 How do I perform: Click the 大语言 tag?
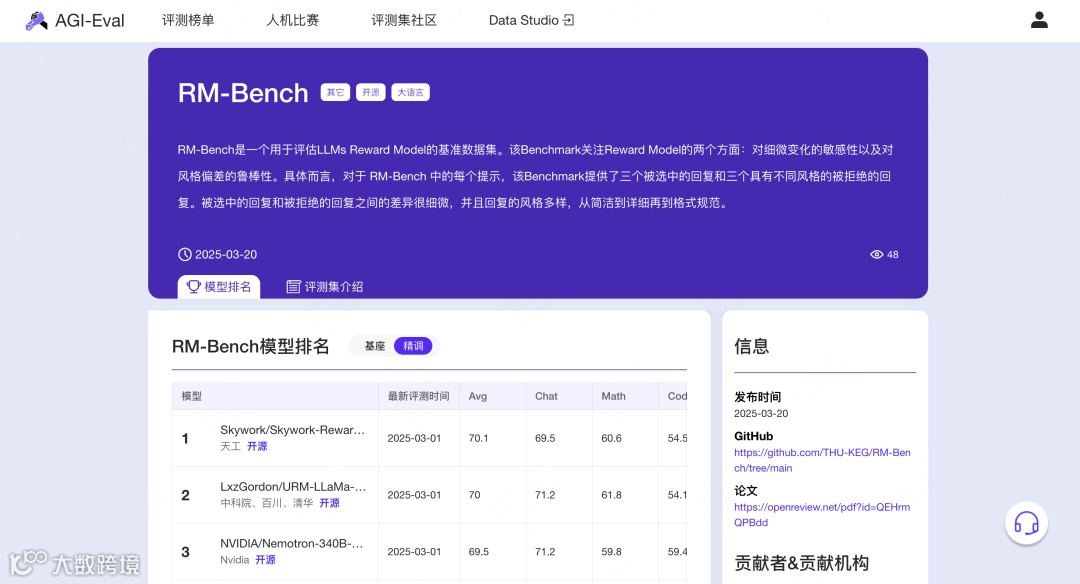tap(411, 92)
